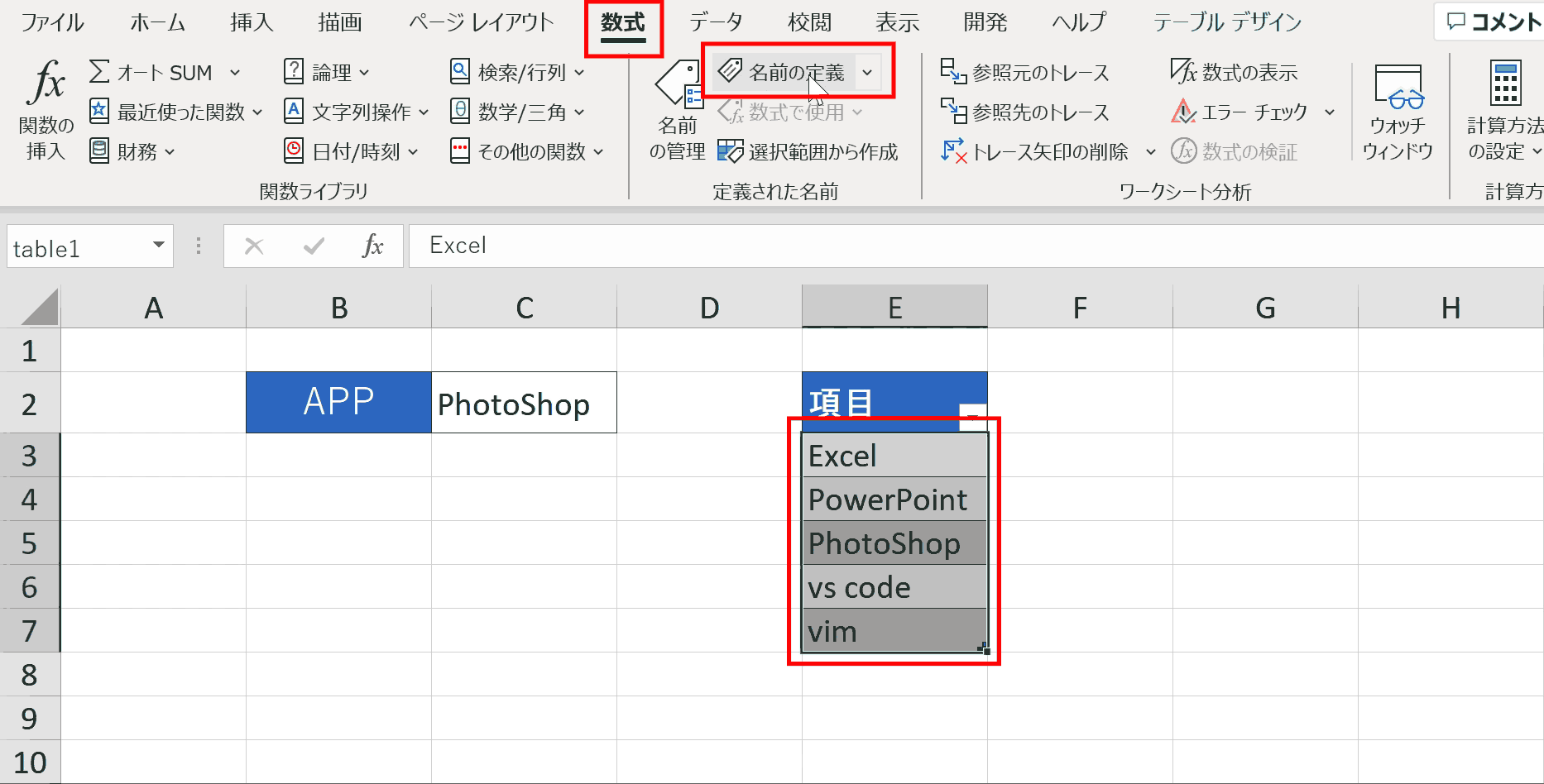Open the 論理 logical functions menu
This screenshot has height=784, width=1544.
326,73
